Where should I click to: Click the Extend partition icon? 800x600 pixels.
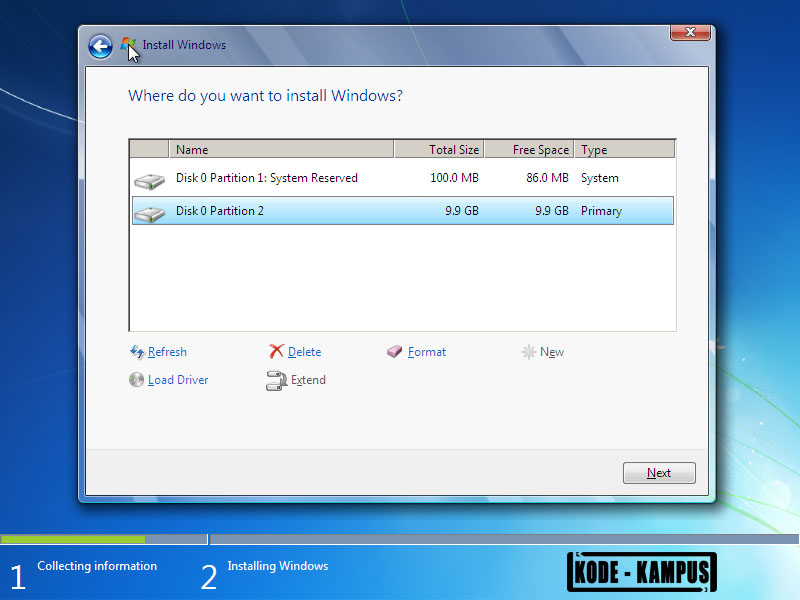277,380
